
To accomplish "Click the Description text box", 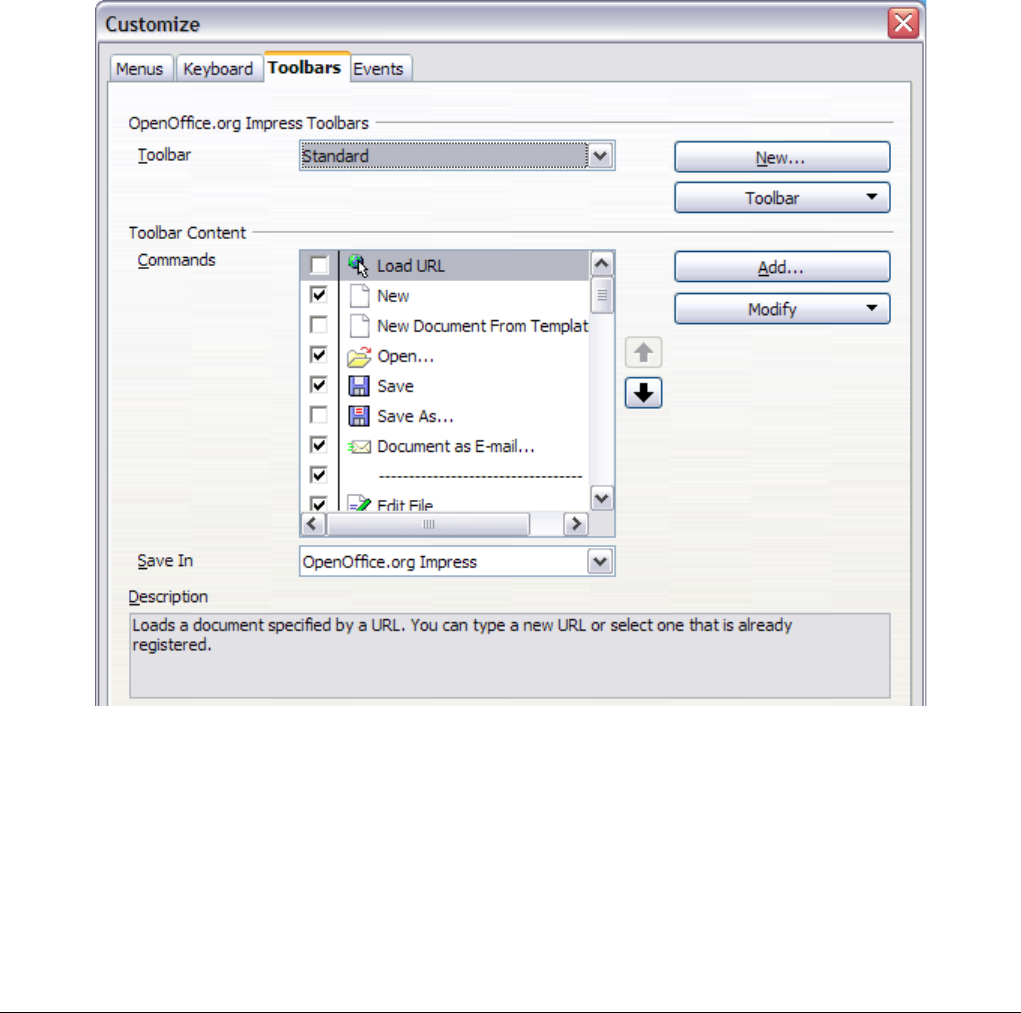I will point(510,656).
